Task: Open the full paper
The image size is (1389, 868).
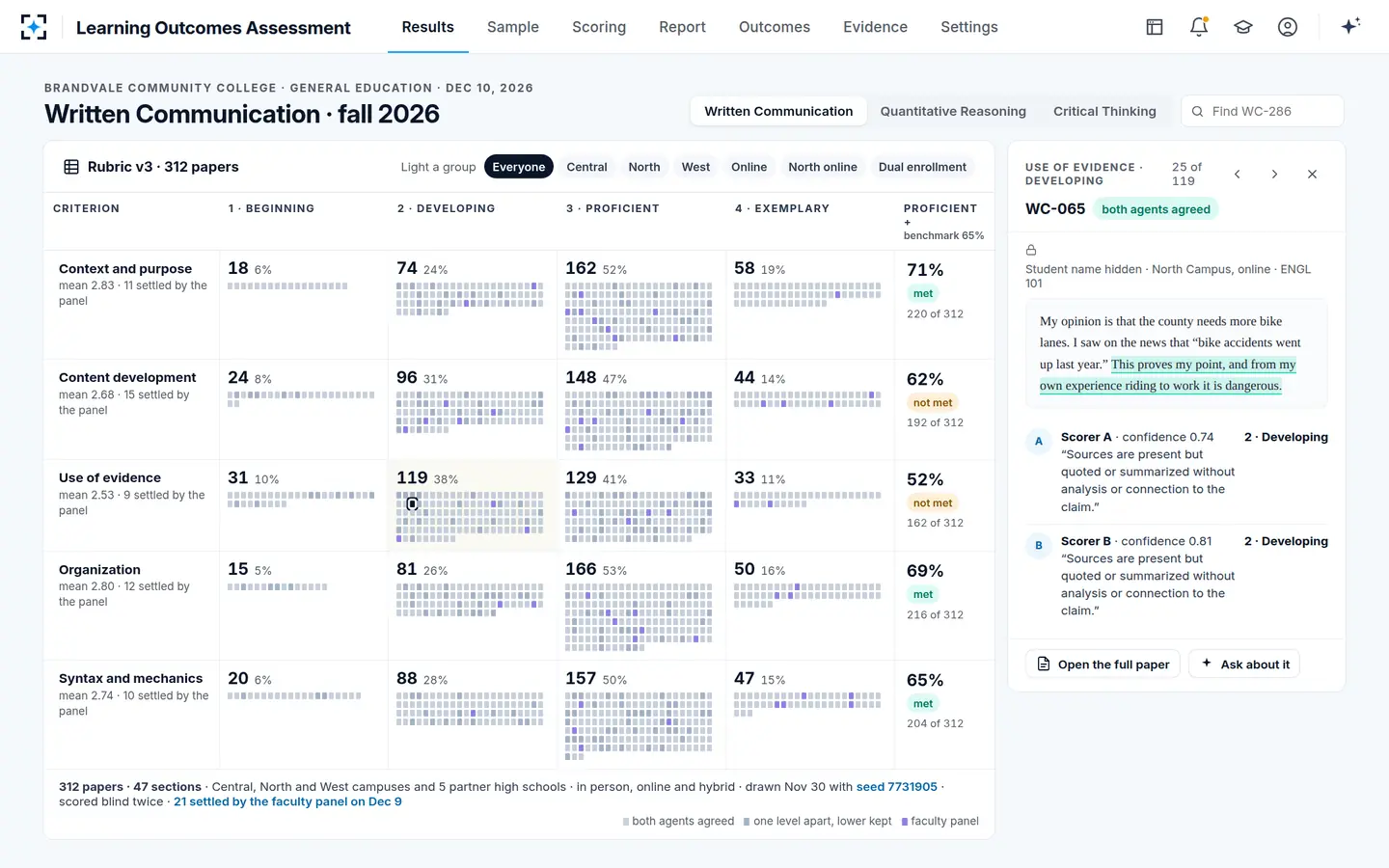Action: 1103,665
